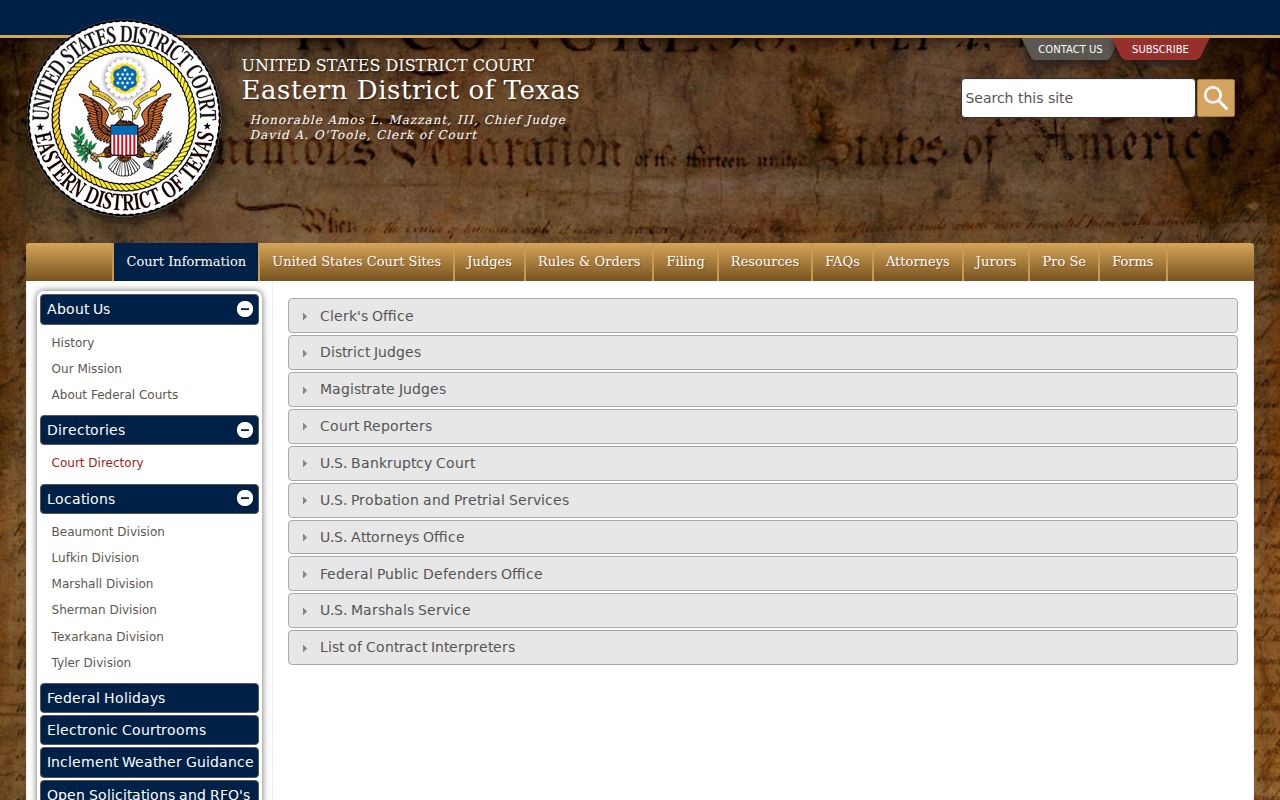Collapse About Us section minus icon
1280x800 pixels.
pyautogui.click(x=245, y=309)
